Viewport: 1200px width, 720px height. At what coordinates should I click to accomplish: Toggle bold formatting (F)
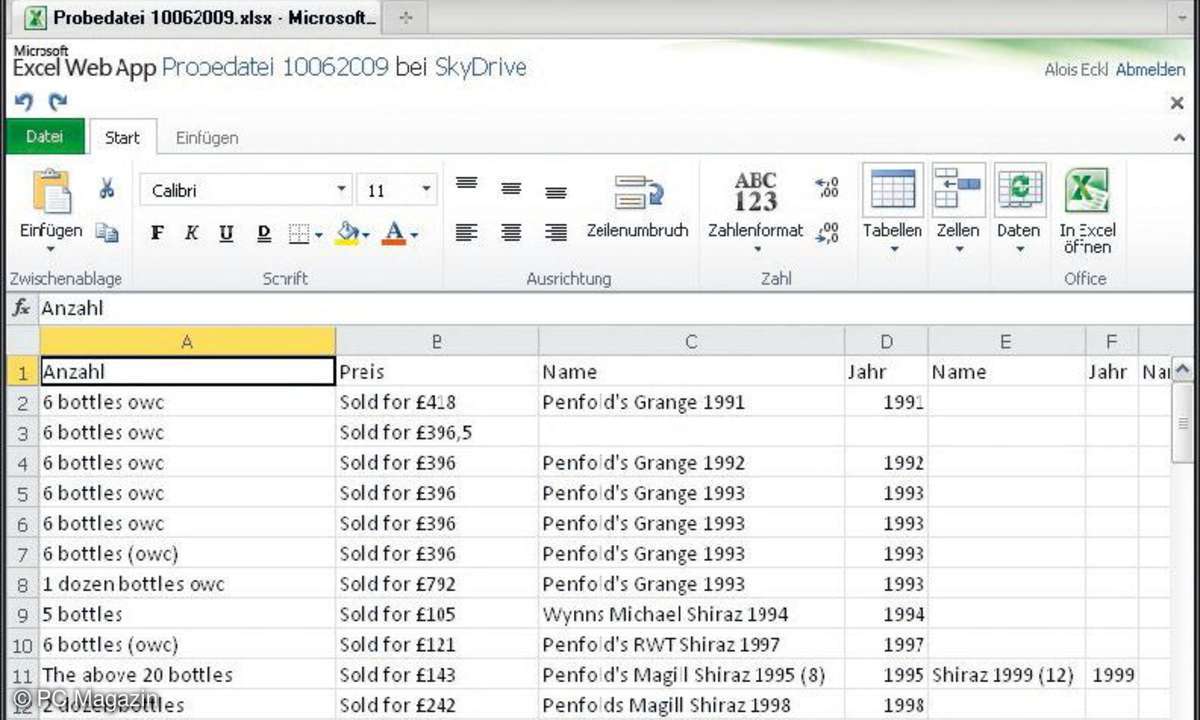coord(157,233)
